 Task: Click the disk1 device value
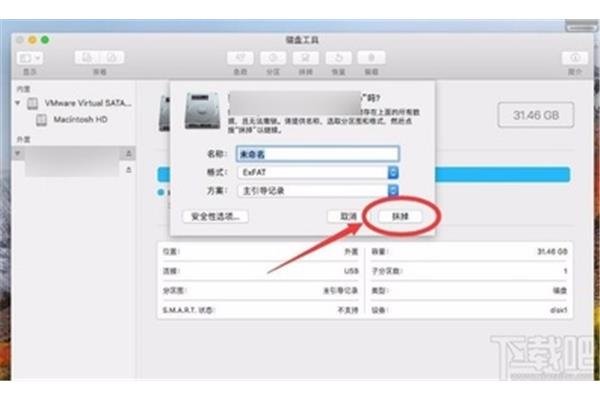[558, 310]
